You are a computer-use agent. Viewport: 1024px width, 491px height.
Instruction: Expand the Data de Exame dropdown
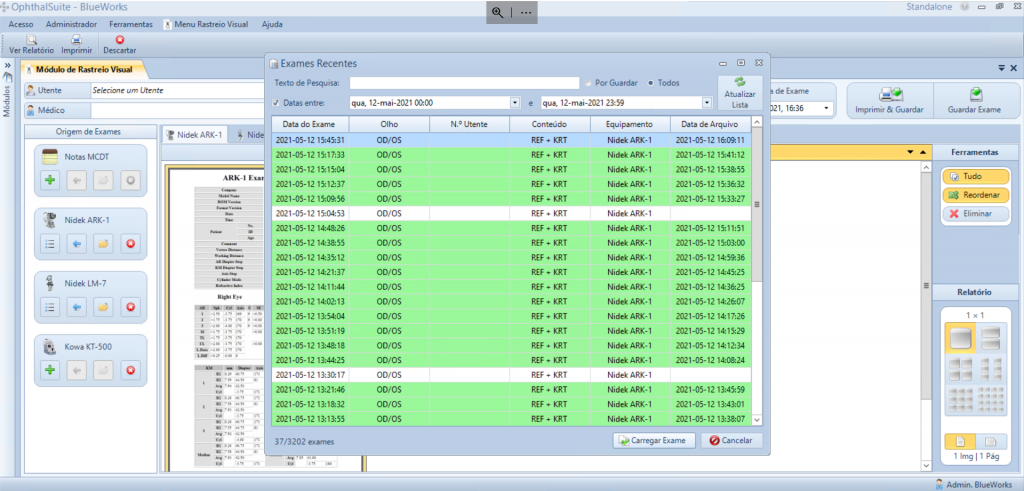827,108
